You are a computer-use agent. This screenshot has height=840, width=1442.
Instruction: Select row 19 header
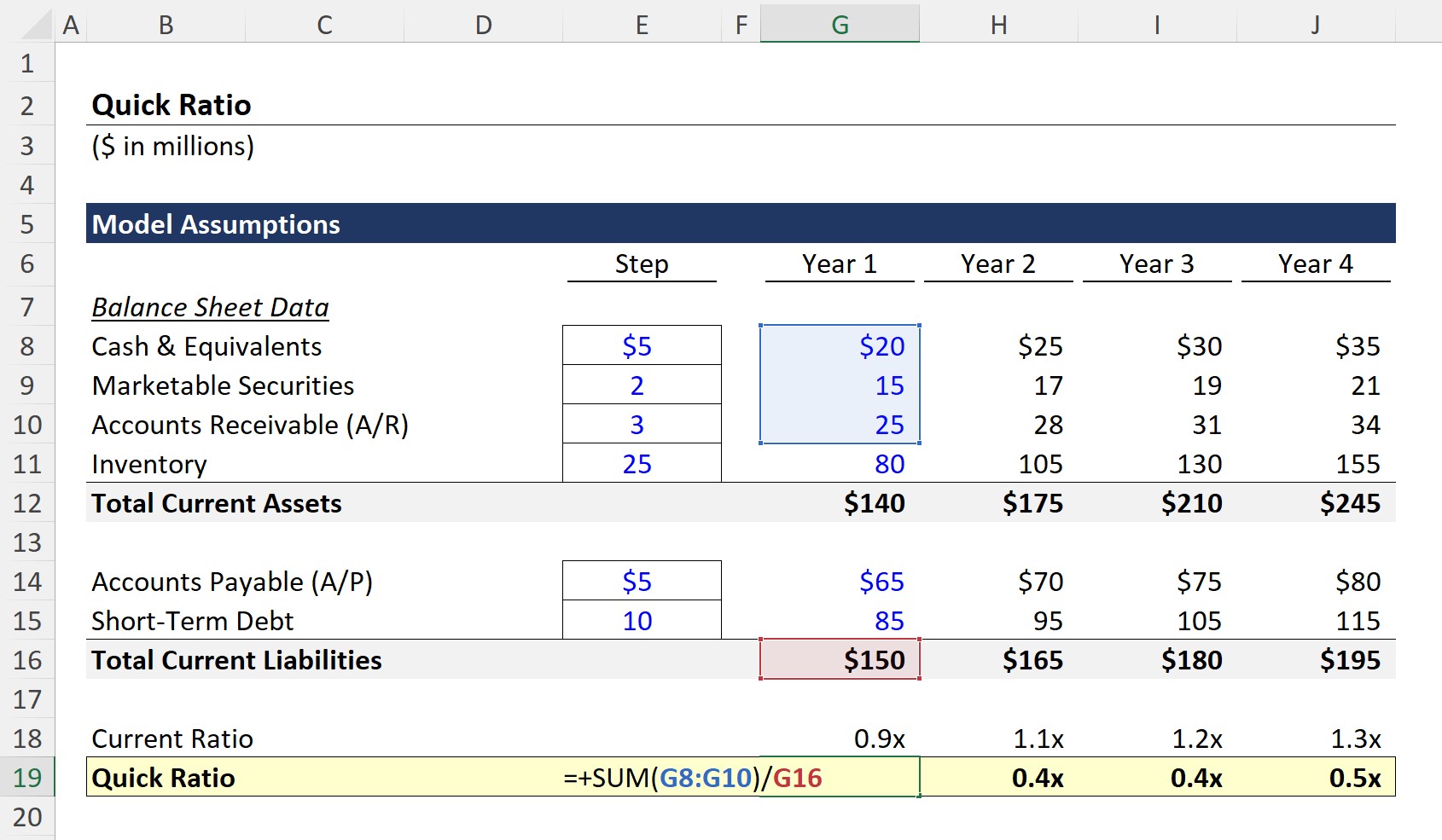[28, 777]
